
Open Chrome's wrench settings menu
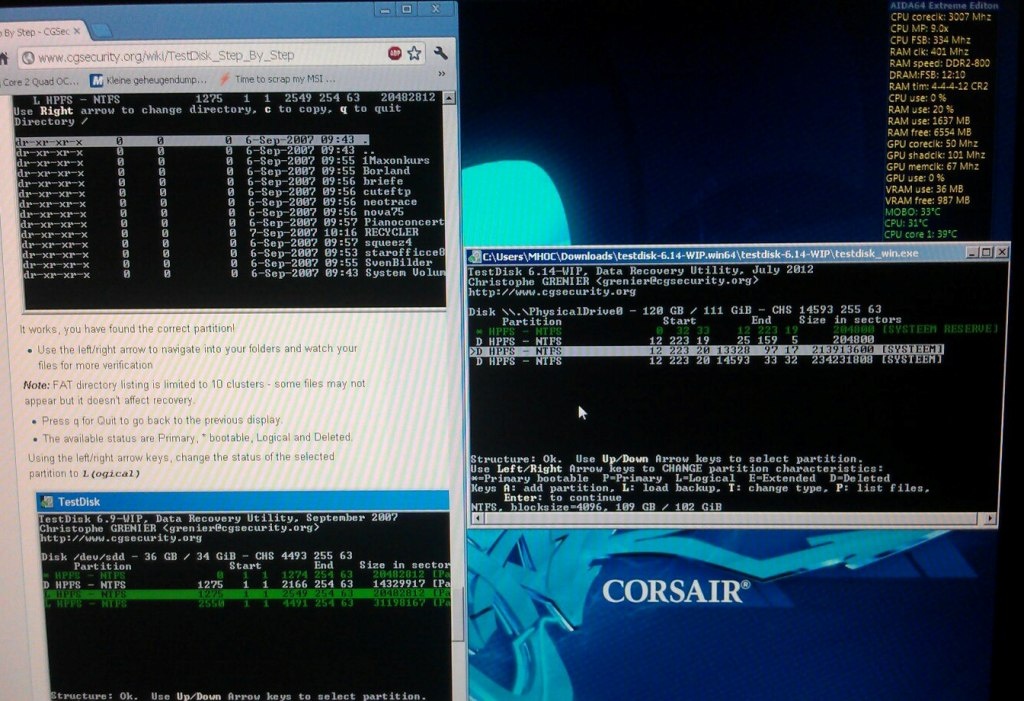[x=441, y=53]
